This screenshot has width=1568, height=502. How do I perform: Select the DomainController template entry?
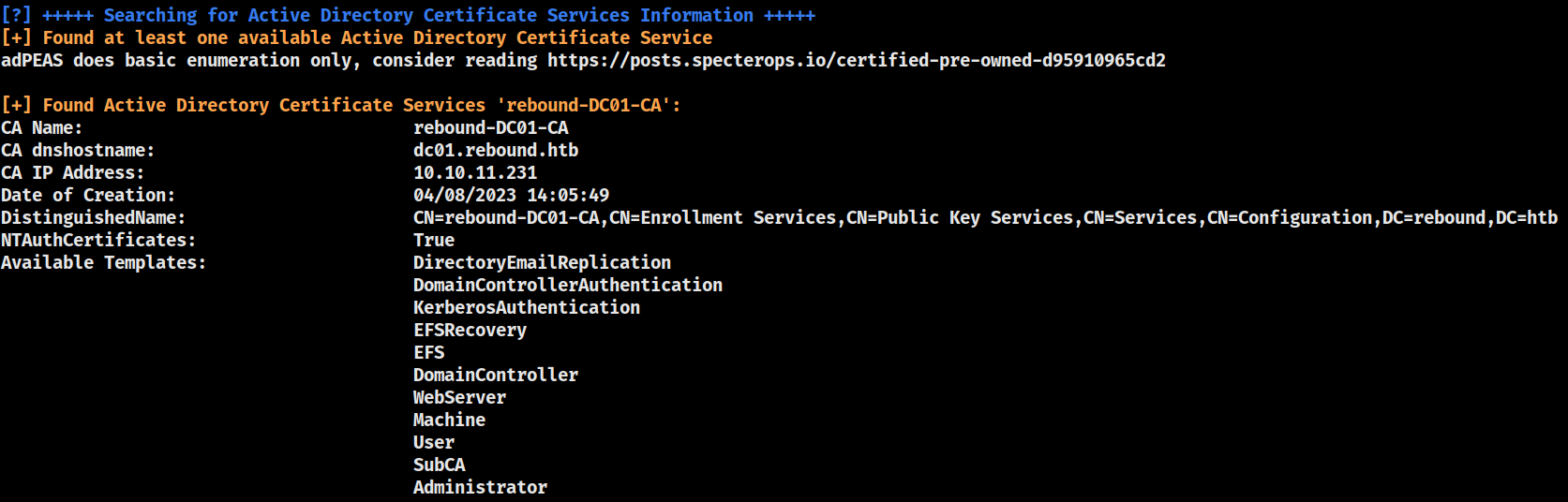(496, 376)
